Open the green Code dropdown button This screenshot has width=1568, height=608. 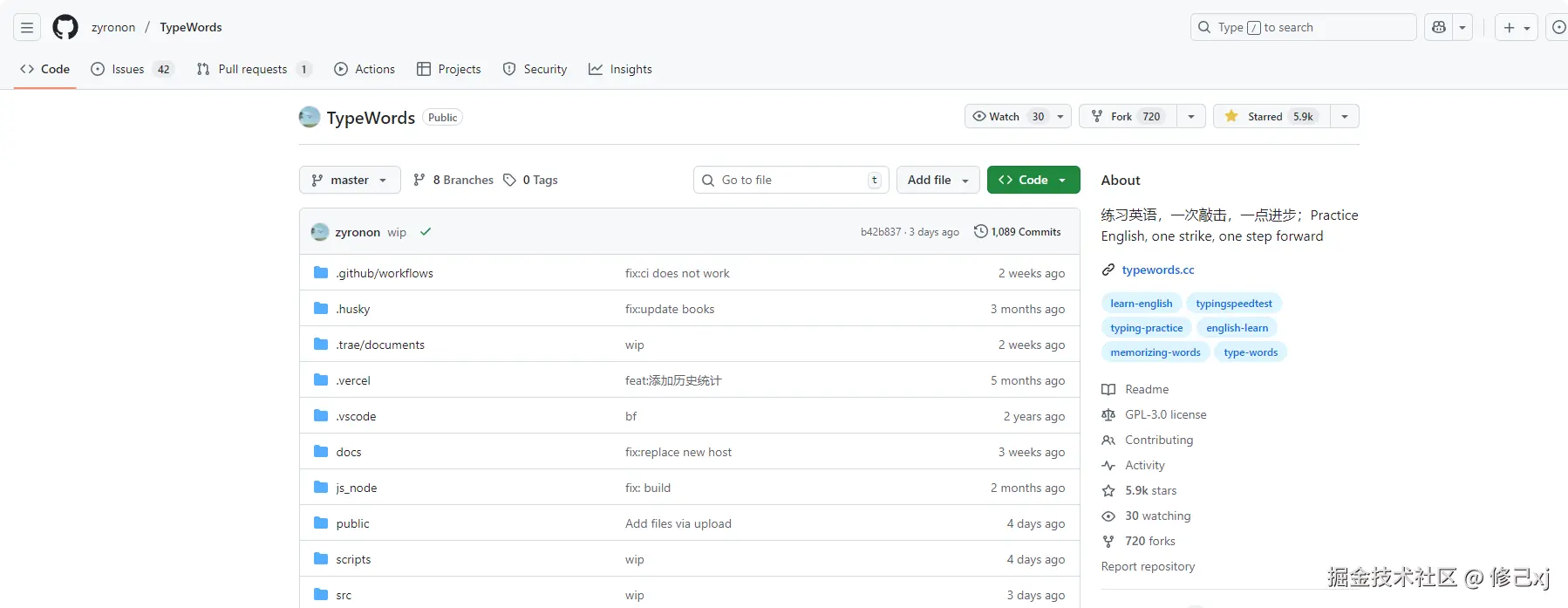[x=1033, y=180]
